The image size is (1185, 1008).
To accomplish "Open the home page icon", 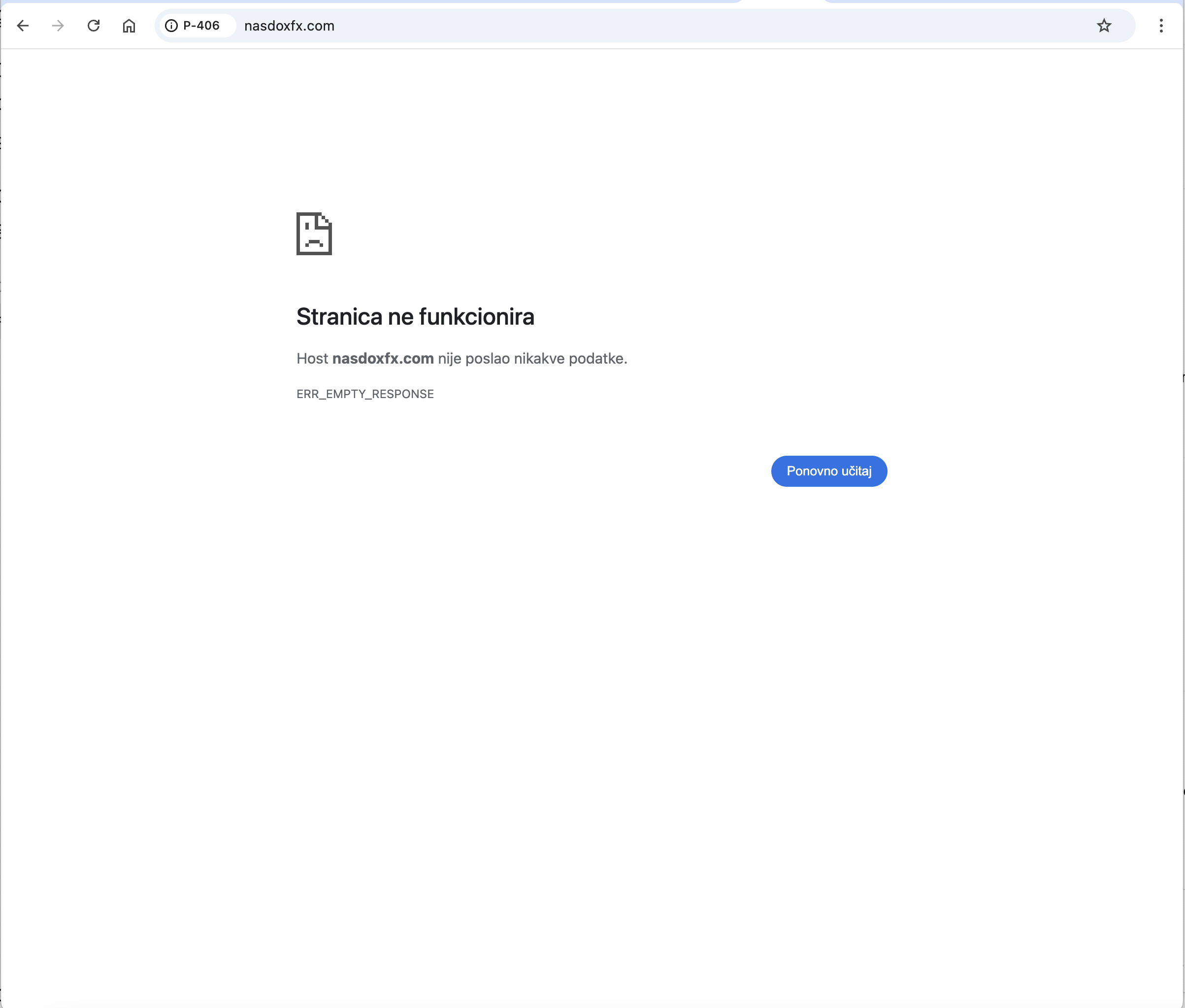I will pos(129,26).
